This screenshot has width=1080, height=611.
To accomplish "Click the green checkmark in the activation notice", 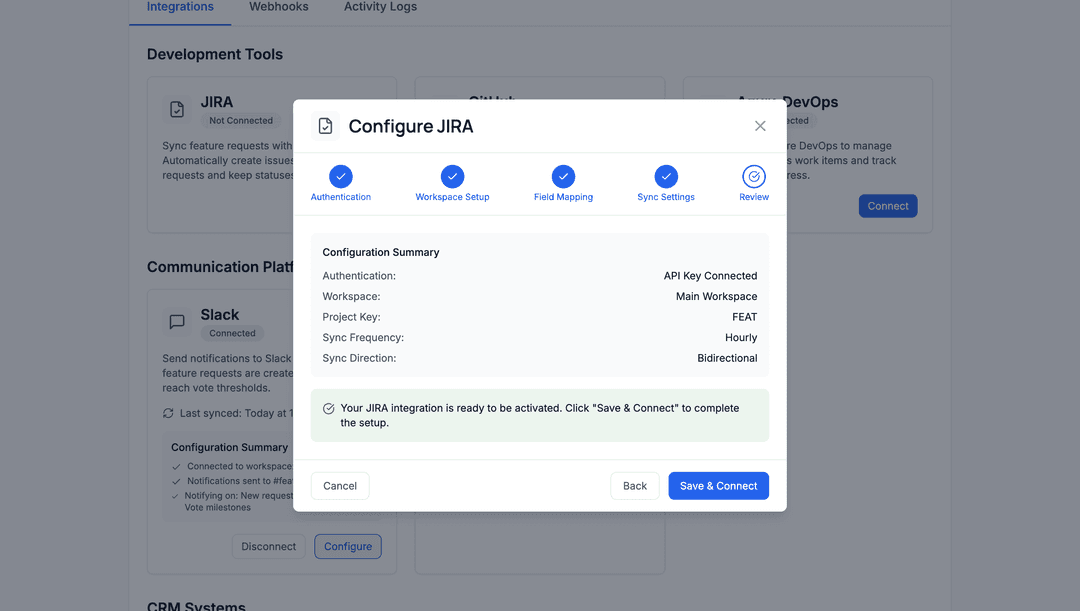I will [328, 408].
